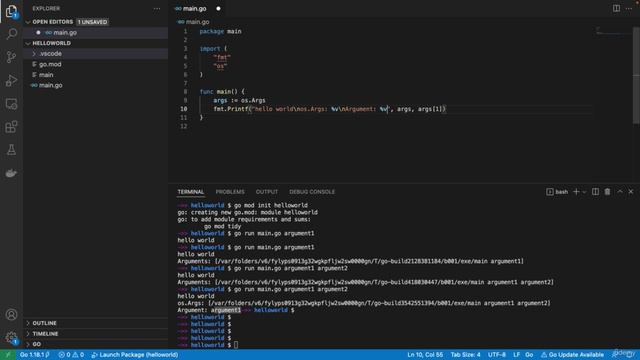Change LF end of line sequence
Image resolution: width=640 pixels, height=360 pixels.
516,355
